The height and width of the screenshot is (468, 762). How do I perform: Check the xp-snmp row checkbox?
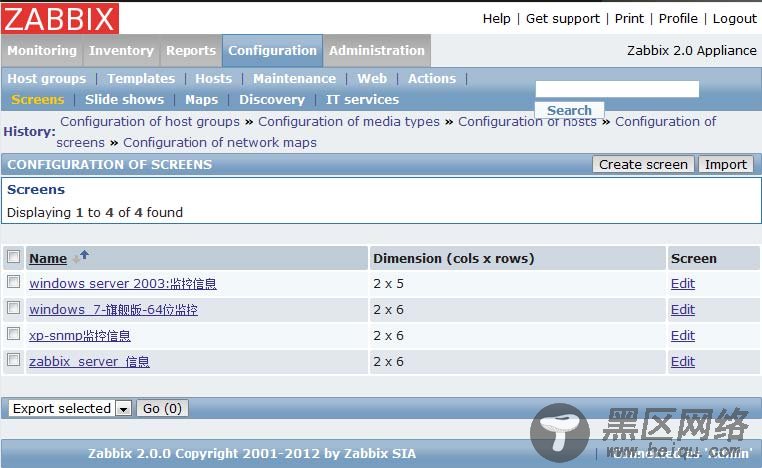tap(14, 334)
